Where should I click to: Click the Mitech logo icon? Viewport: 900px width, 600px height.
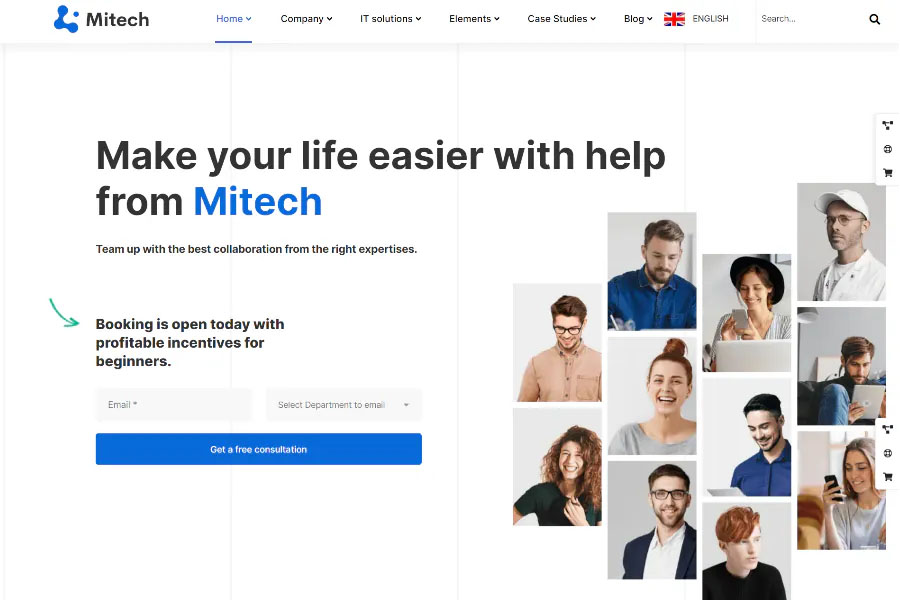coord(66,19)
